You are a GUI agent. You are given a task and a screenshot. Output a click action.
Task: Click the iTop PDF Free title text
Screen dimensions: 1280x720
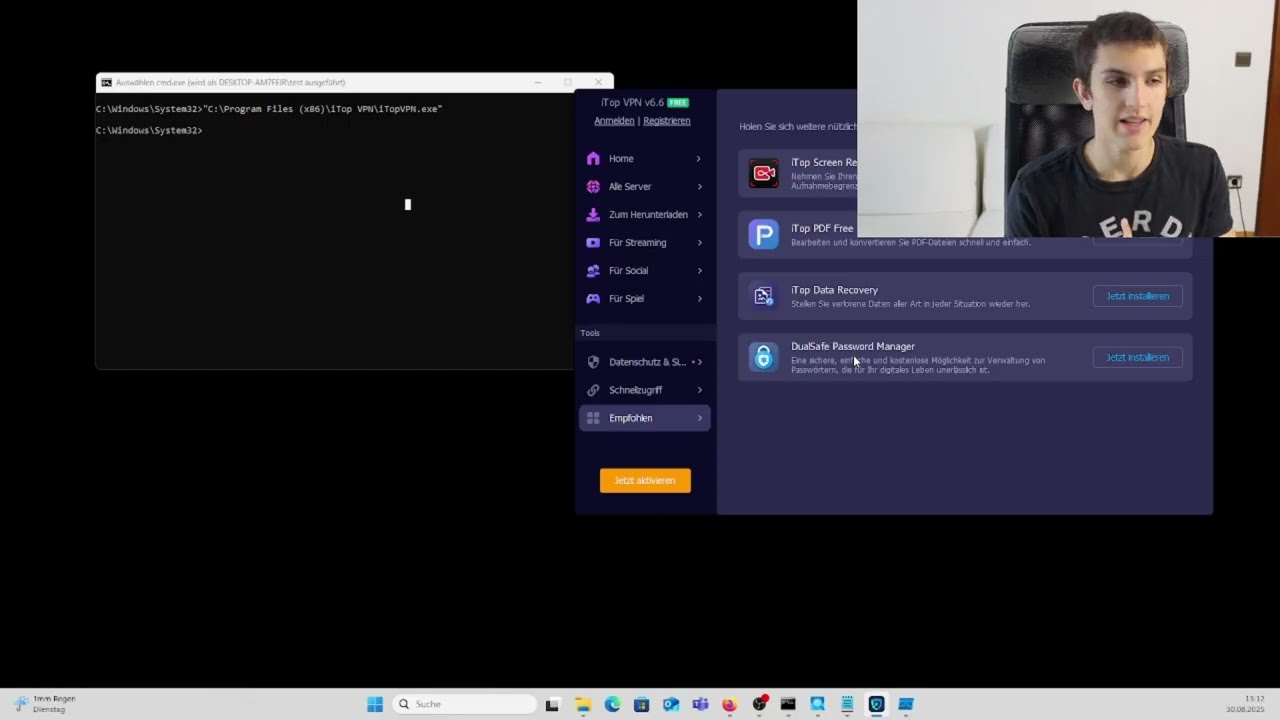[822, 228]
